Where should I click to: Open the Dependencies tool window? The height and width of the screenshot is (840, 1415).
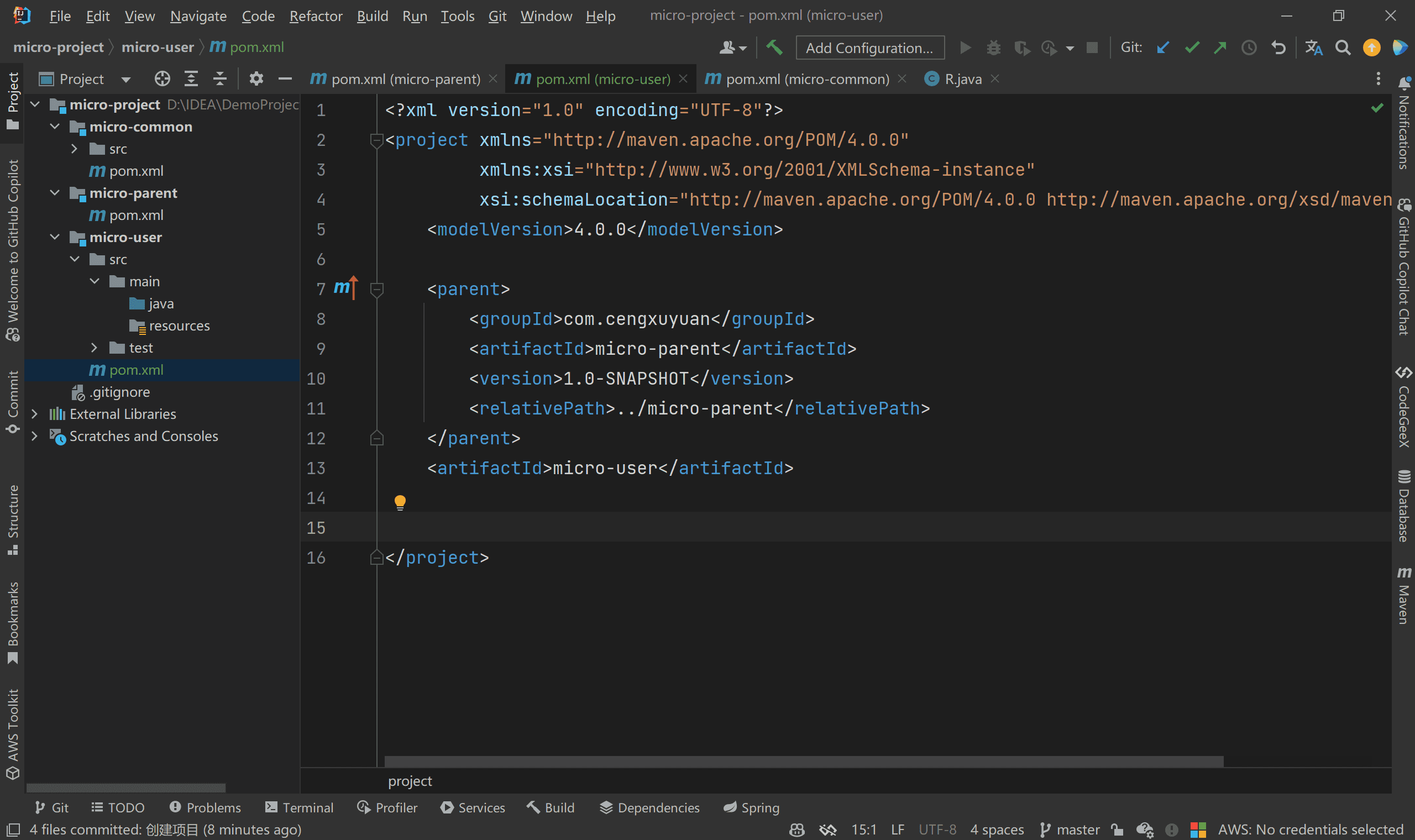point(649,808)
